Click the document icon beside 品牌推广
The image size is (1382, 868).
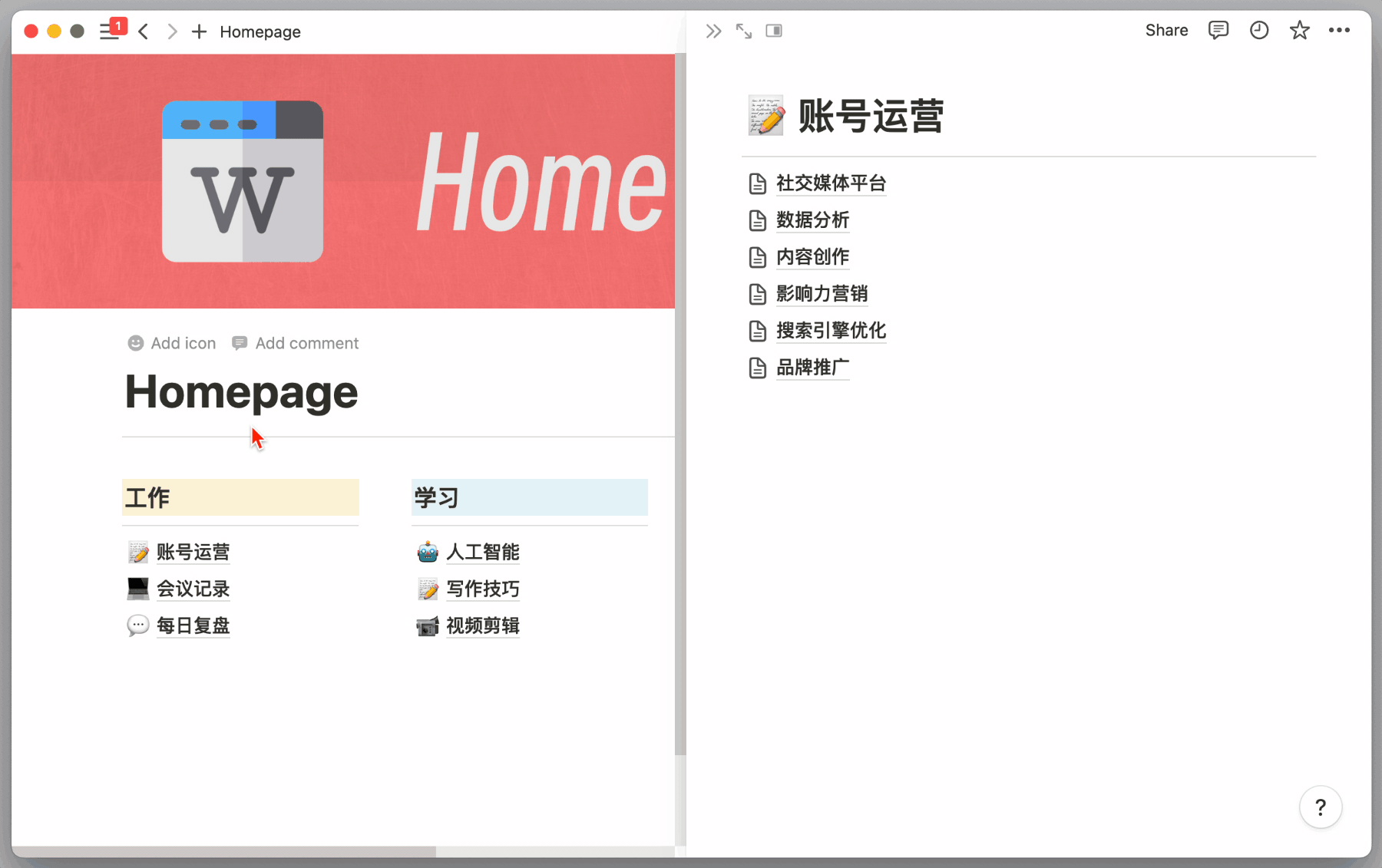click(x=758, y=368)
